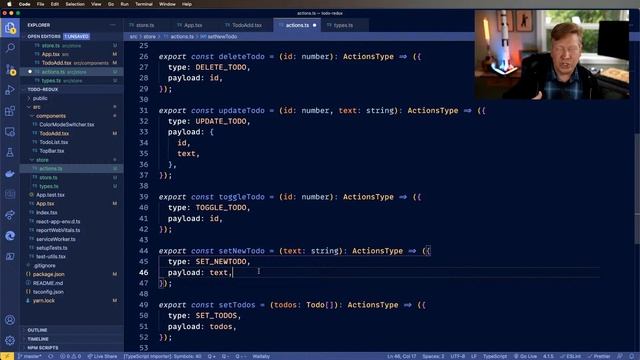Open the Selection menu
The height and width of the screenshot is (360, 640).
coord(75,4)
